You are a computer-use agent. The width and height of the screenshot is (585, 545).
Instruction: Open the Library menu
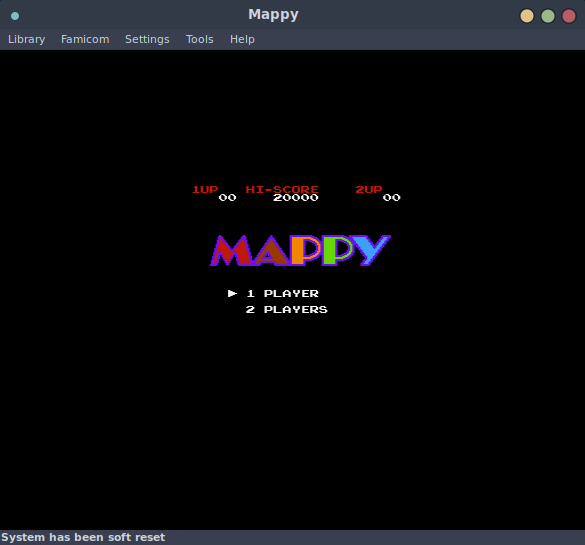pos(26,39)
